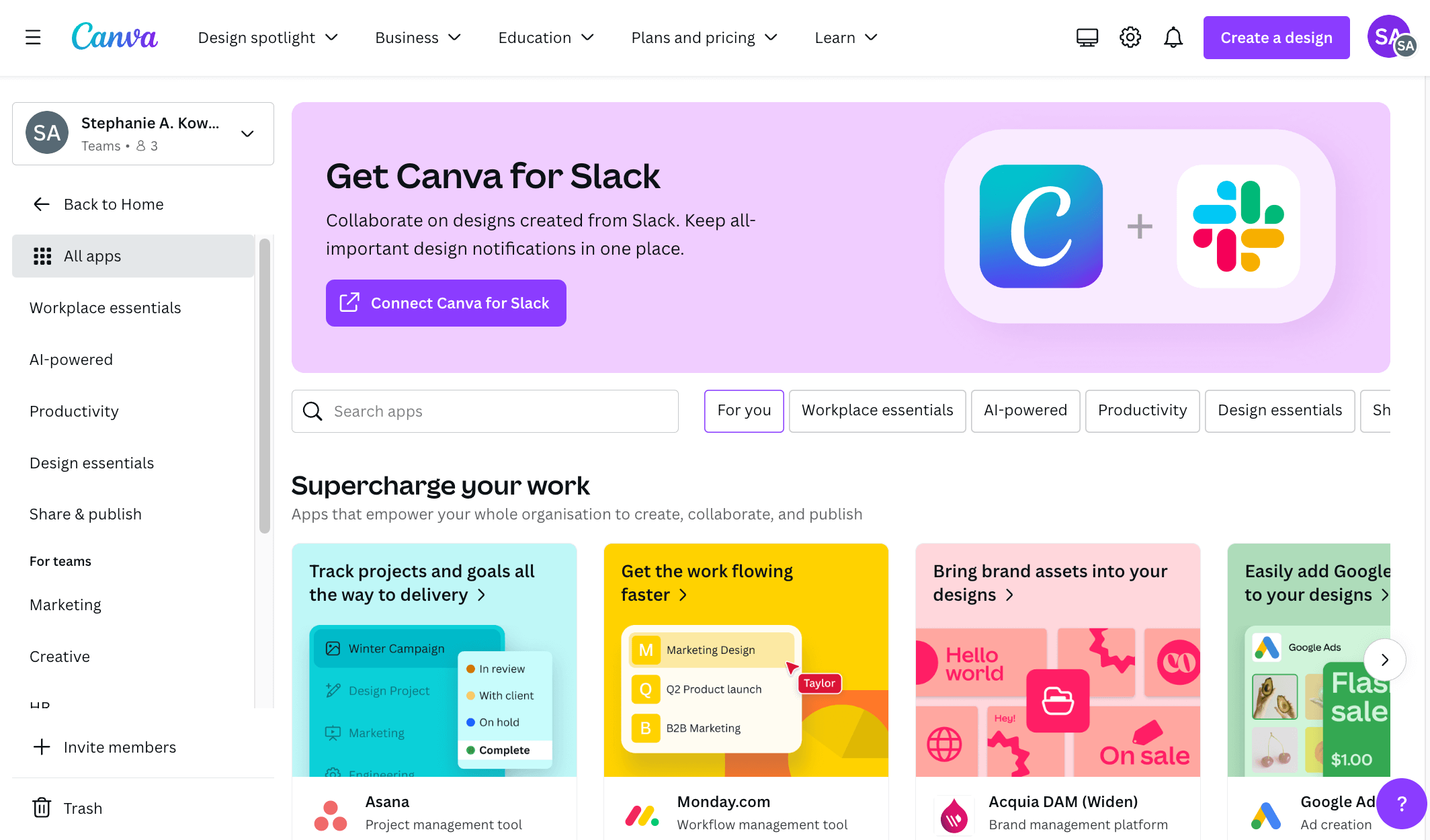
Task: Open notification bell icon
Action: pyautogui.click(x=1172, y=37)
